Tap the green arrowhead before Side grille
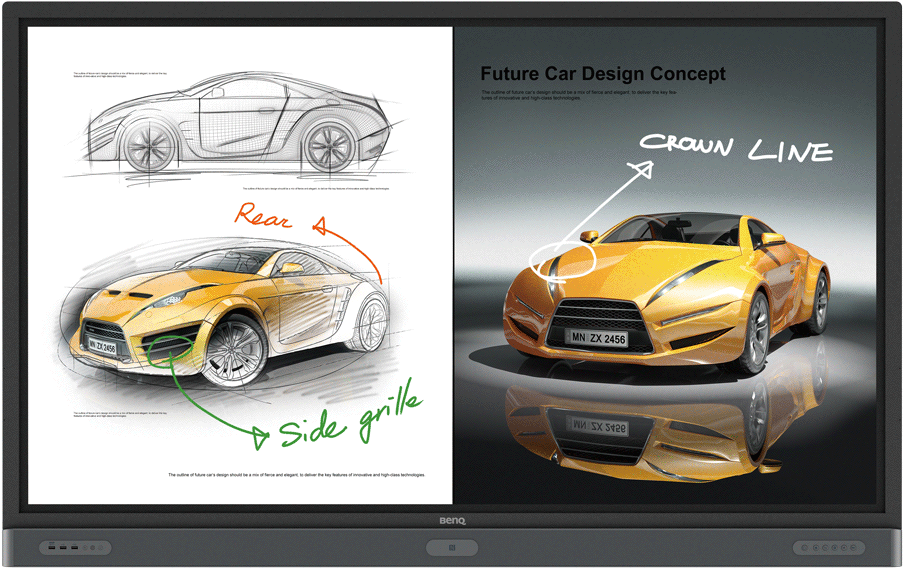The height and width of the screenshot is (568, 903). click(261, 436)
